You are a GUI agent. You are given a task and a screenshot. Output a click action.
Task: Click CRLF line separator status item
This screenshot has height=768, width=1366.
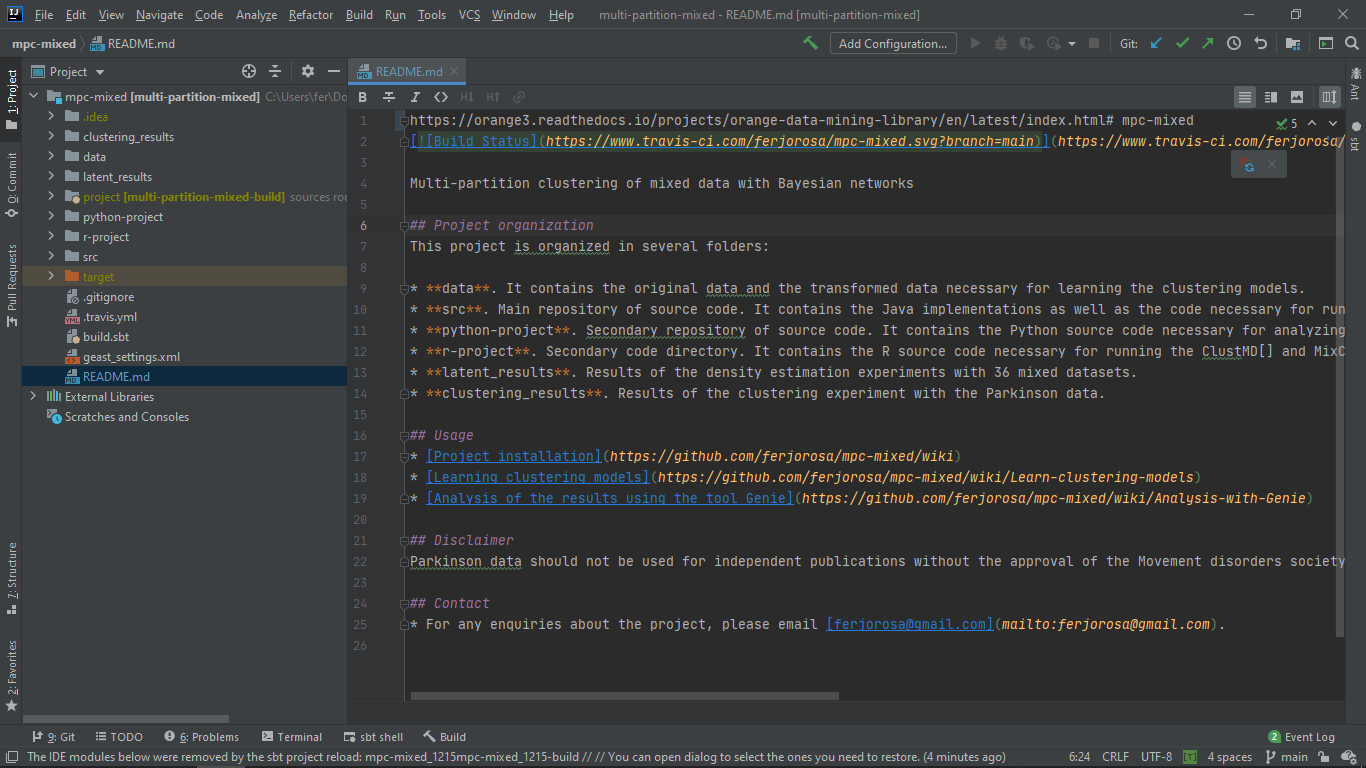pos(1115,757)
